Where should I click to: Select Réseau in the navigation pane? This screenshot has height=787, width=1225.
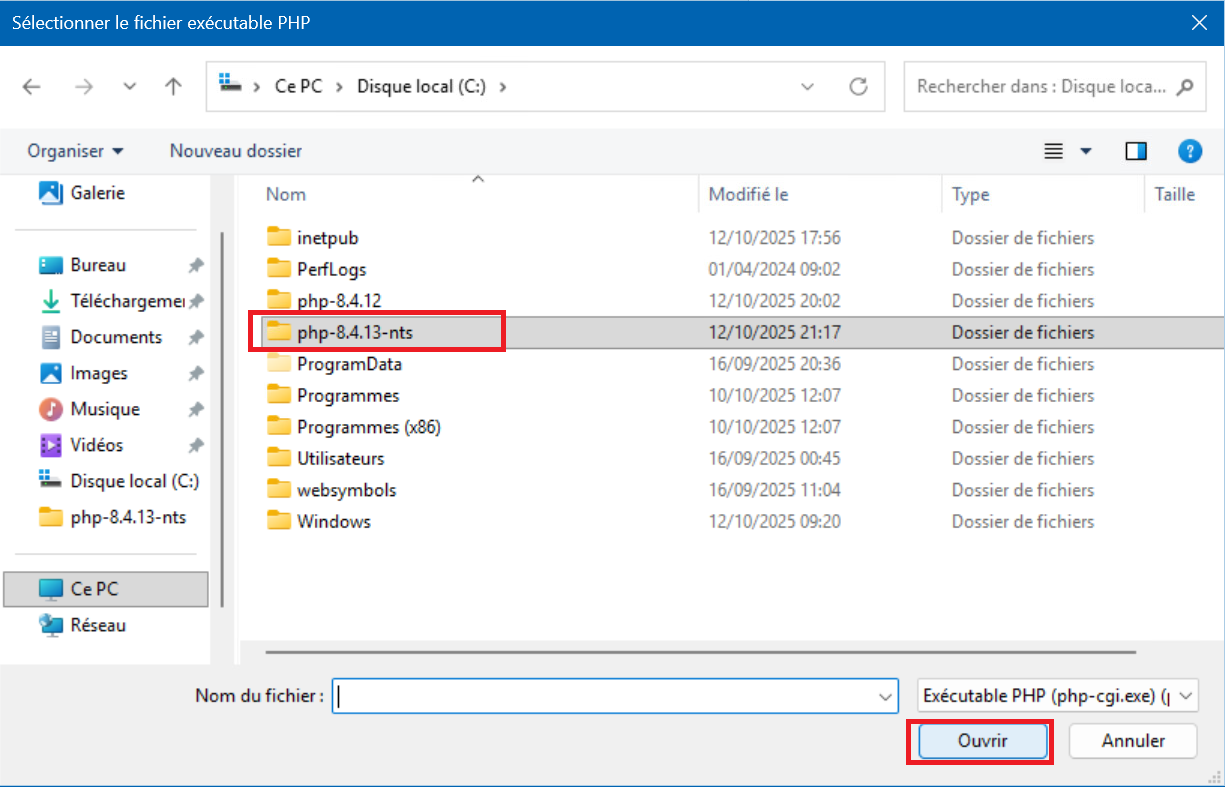(x=98, y=625)
